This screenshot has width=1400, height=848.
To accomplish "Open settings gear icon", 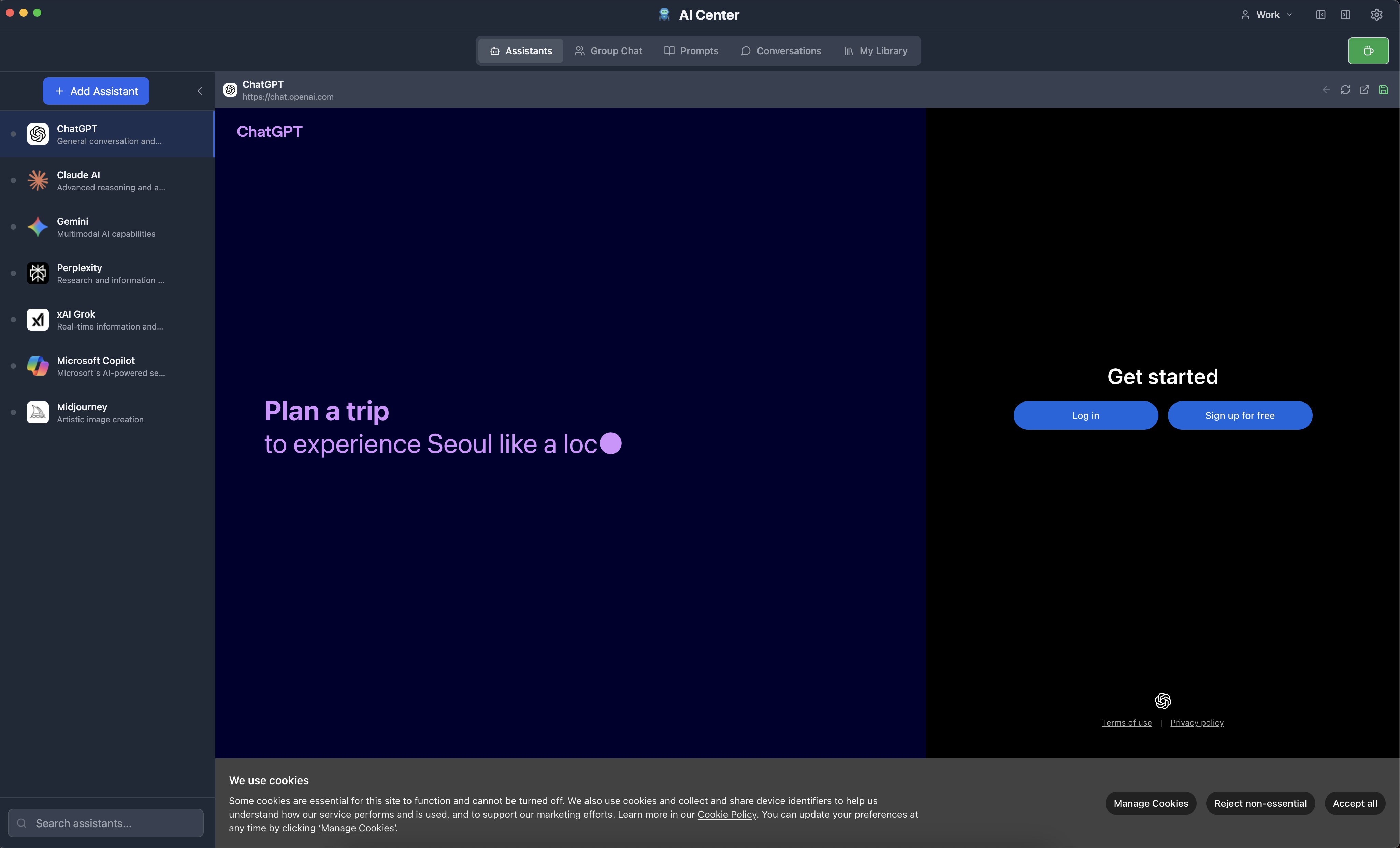I will pyautogui.click(x=1376, y=15).
